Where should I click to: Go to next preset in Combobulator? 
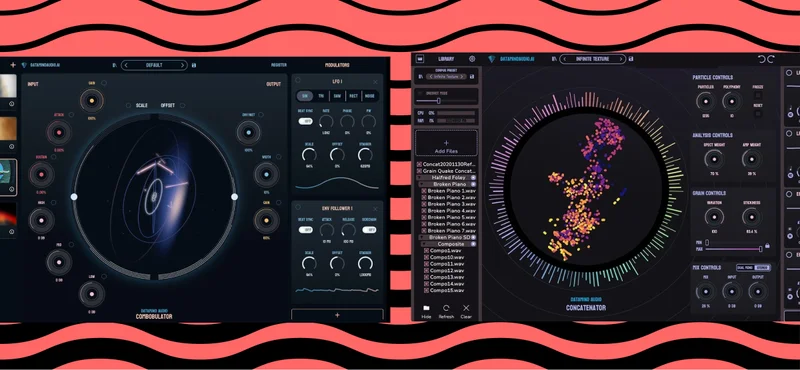coord(183,65)
